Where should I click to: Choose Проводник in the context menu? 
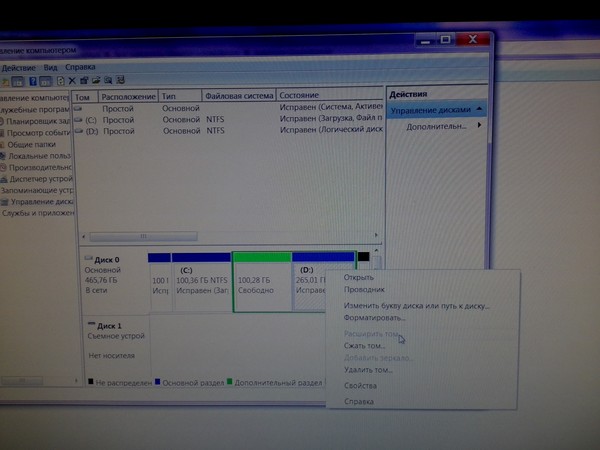click(x=364, y=290)
